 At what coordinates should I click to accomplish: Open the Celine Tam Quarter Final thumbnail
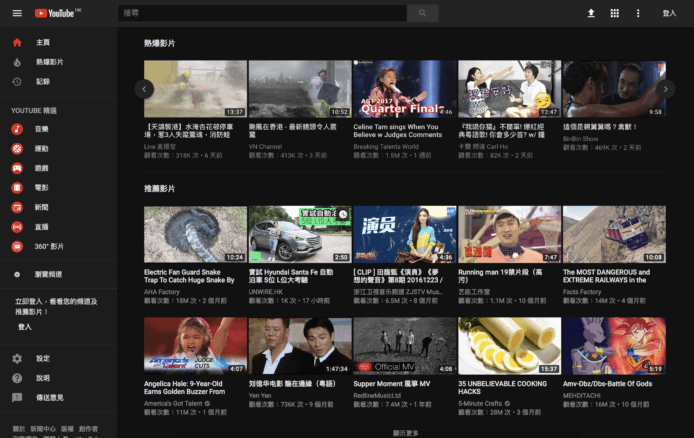[404, 89]
